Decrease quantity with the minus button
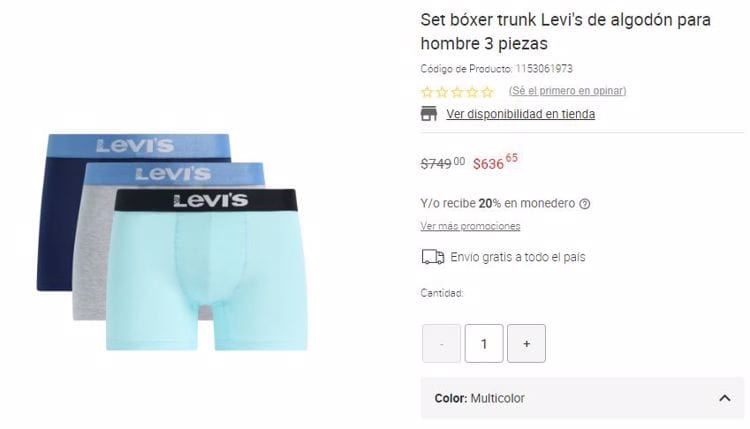The width and height of the screenshot is (750, 429). [441, 343]
